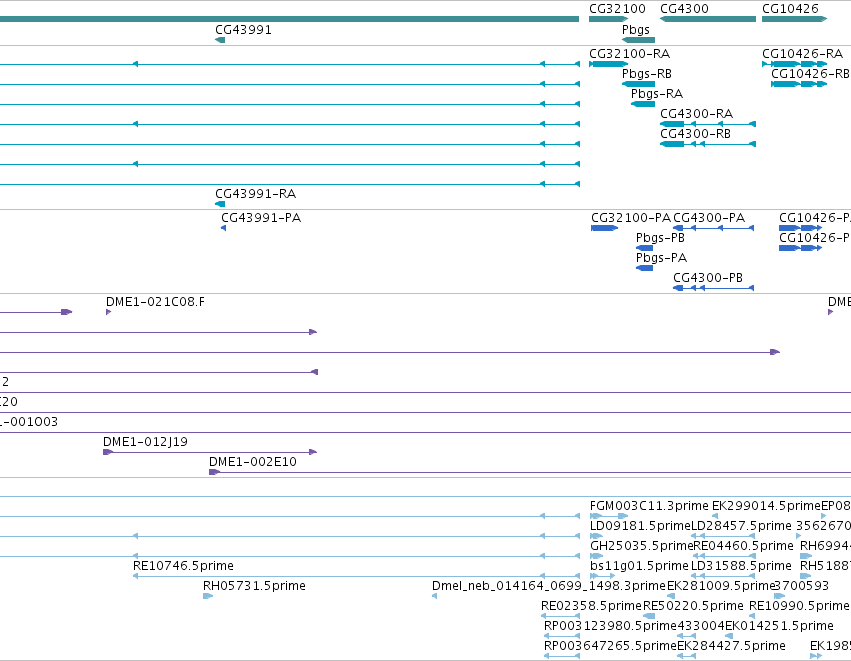Click the EK284427.5prime EST

pos(687,656)
